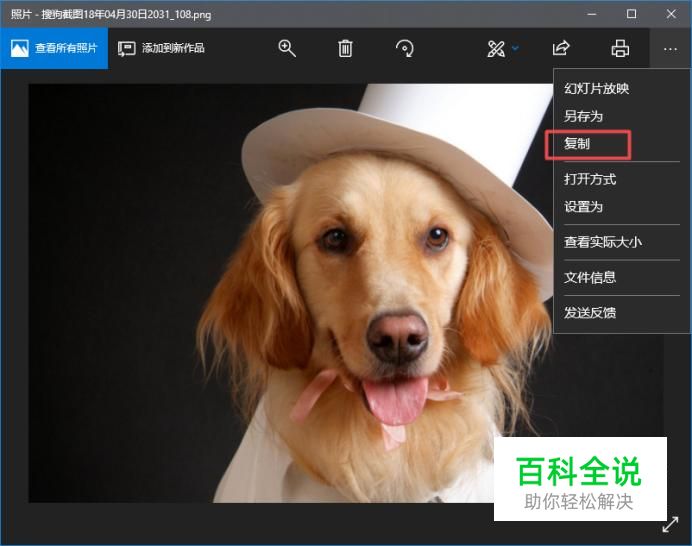692x546 pixels.
Task: Click 发送反馈 menu entry
Action: 590,312
